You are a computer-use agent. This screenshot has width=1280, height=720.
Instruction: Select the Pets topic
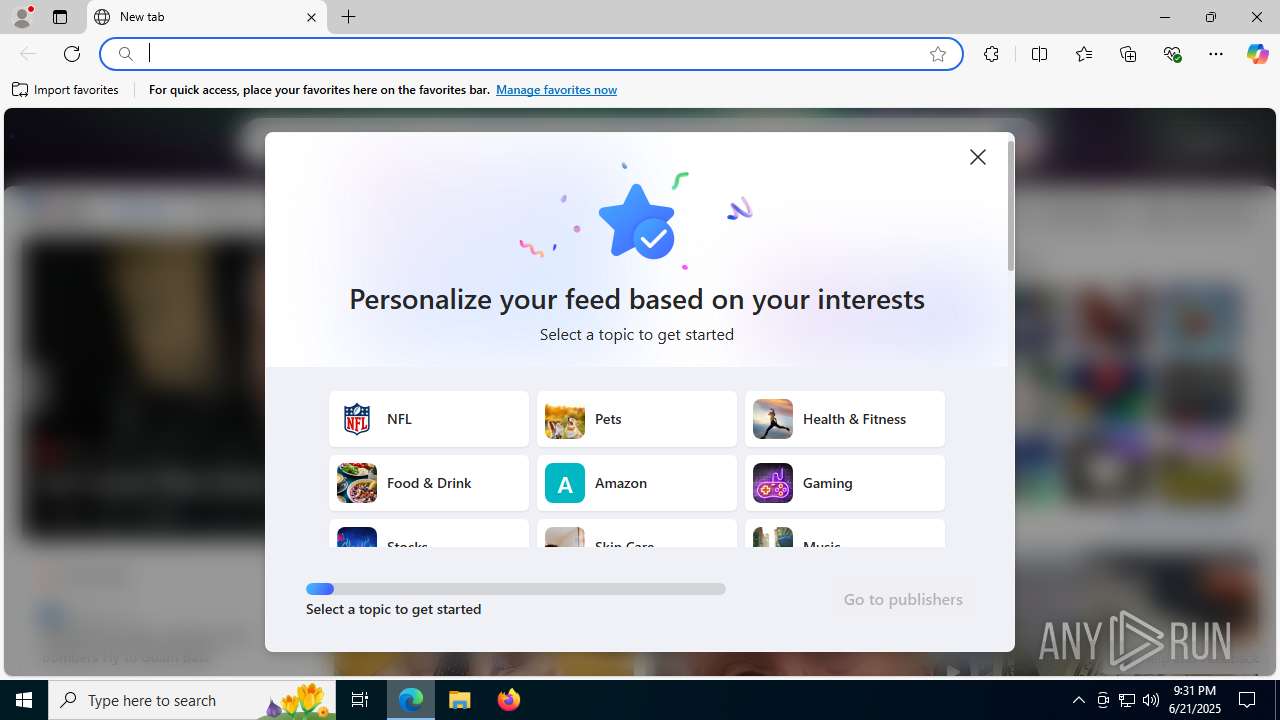[x=637, y=419]
